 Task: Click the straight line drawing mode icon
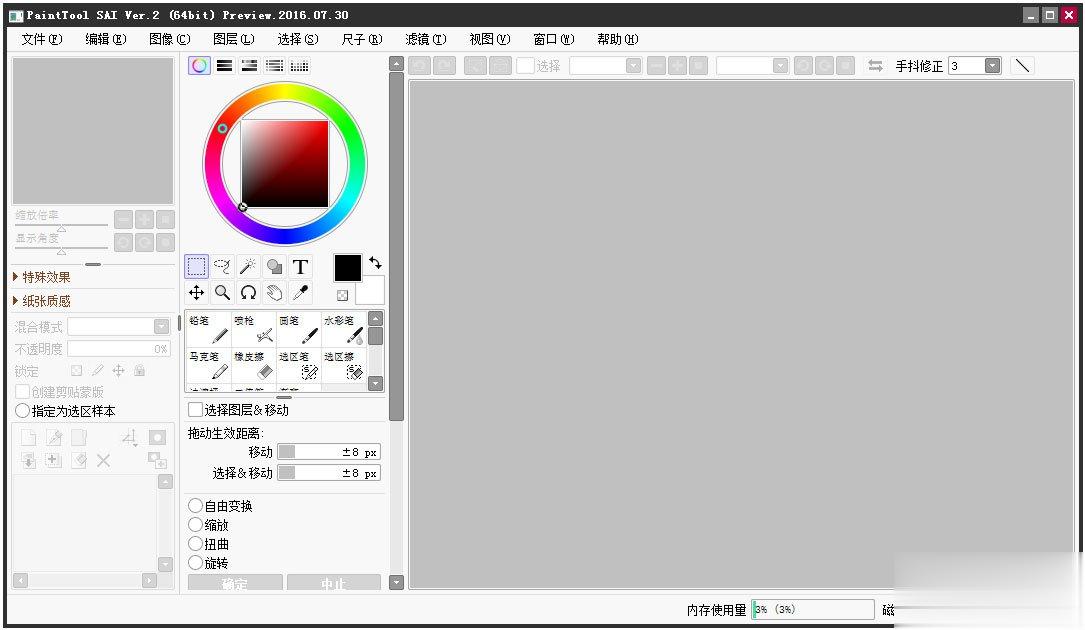coord(1022,66)
